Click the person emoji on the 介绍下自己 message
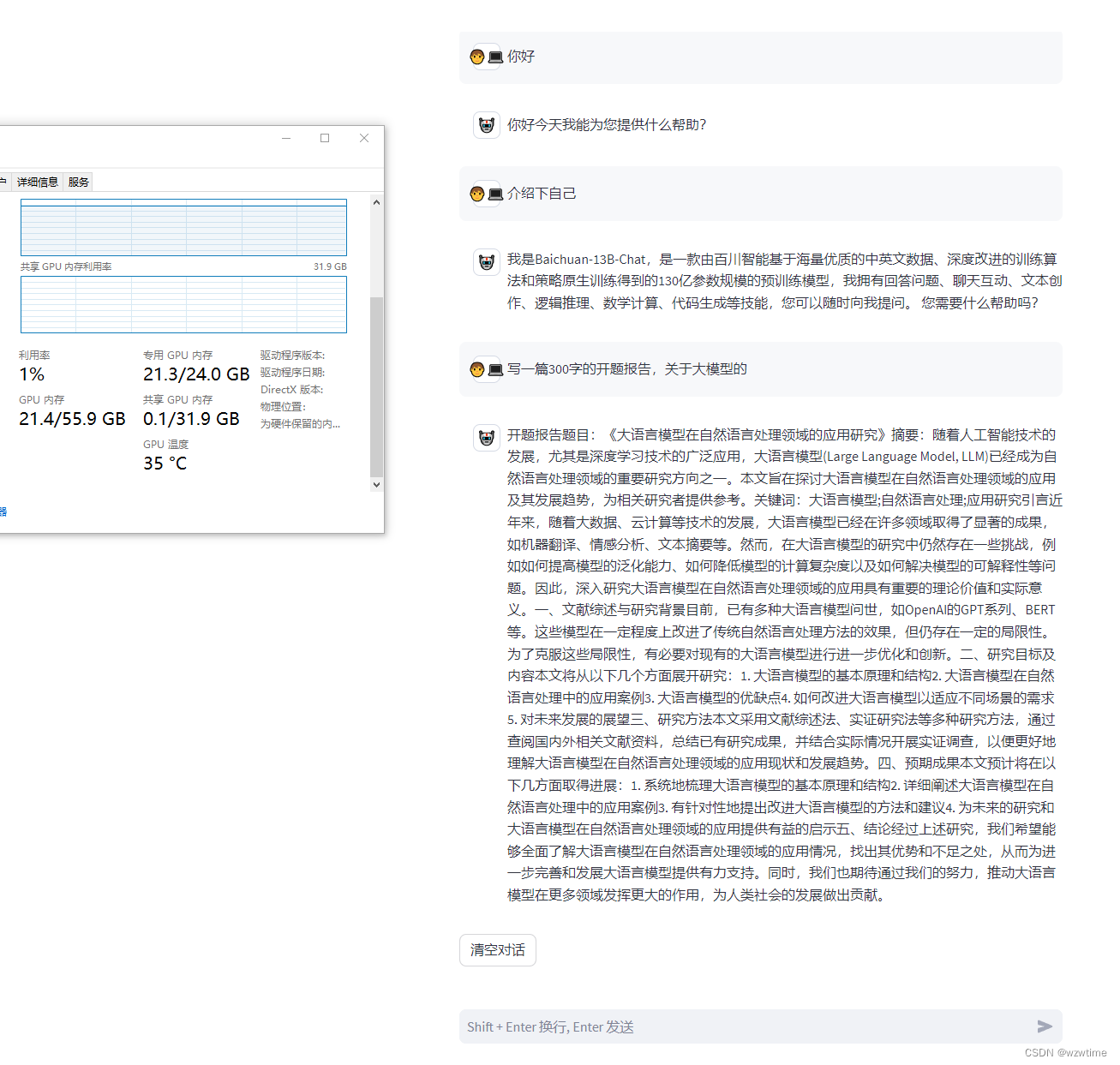The image size is (1120, 1065). [477, 194]
